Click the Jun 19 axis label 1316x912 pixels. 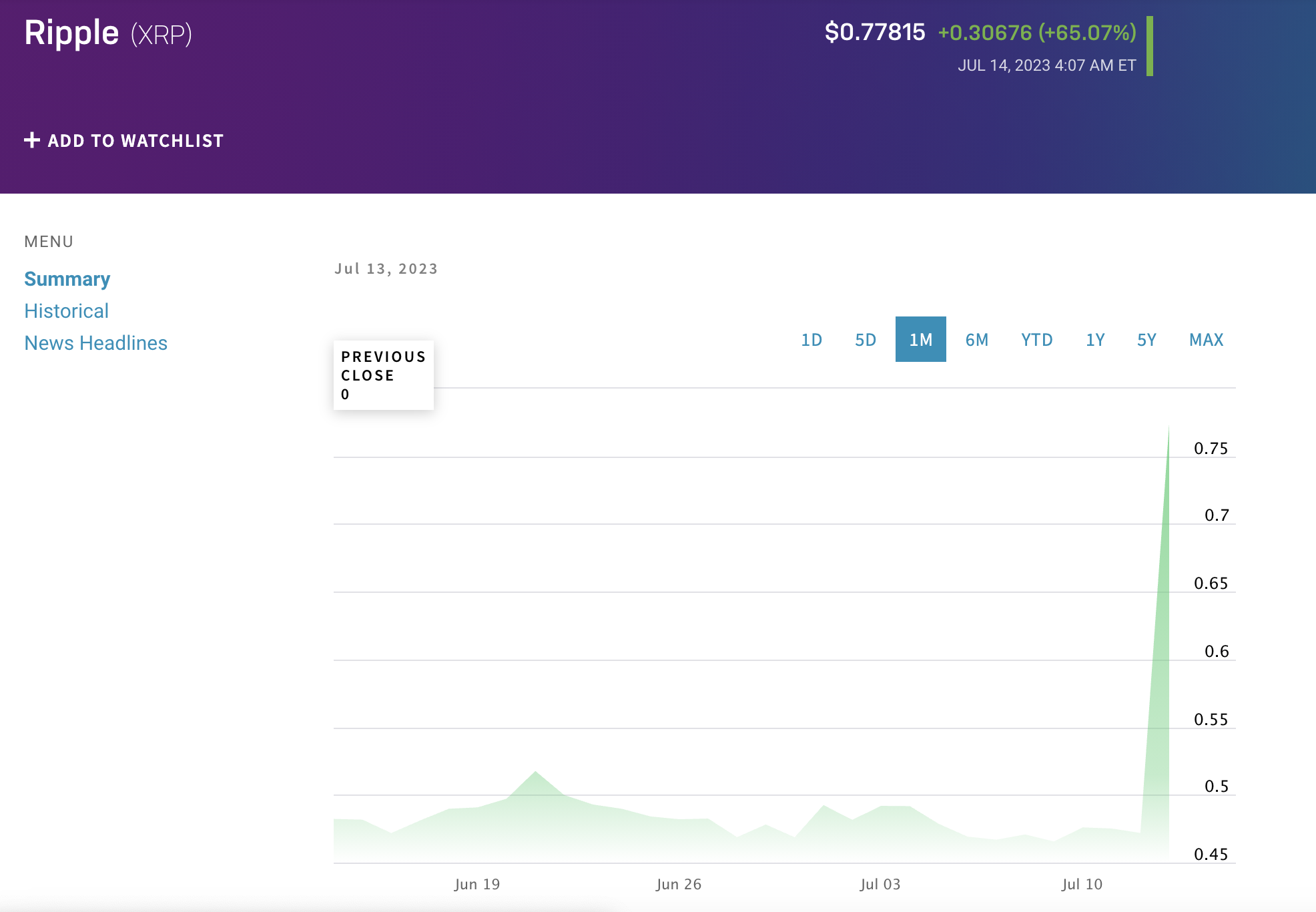click(x=476, y=884)
